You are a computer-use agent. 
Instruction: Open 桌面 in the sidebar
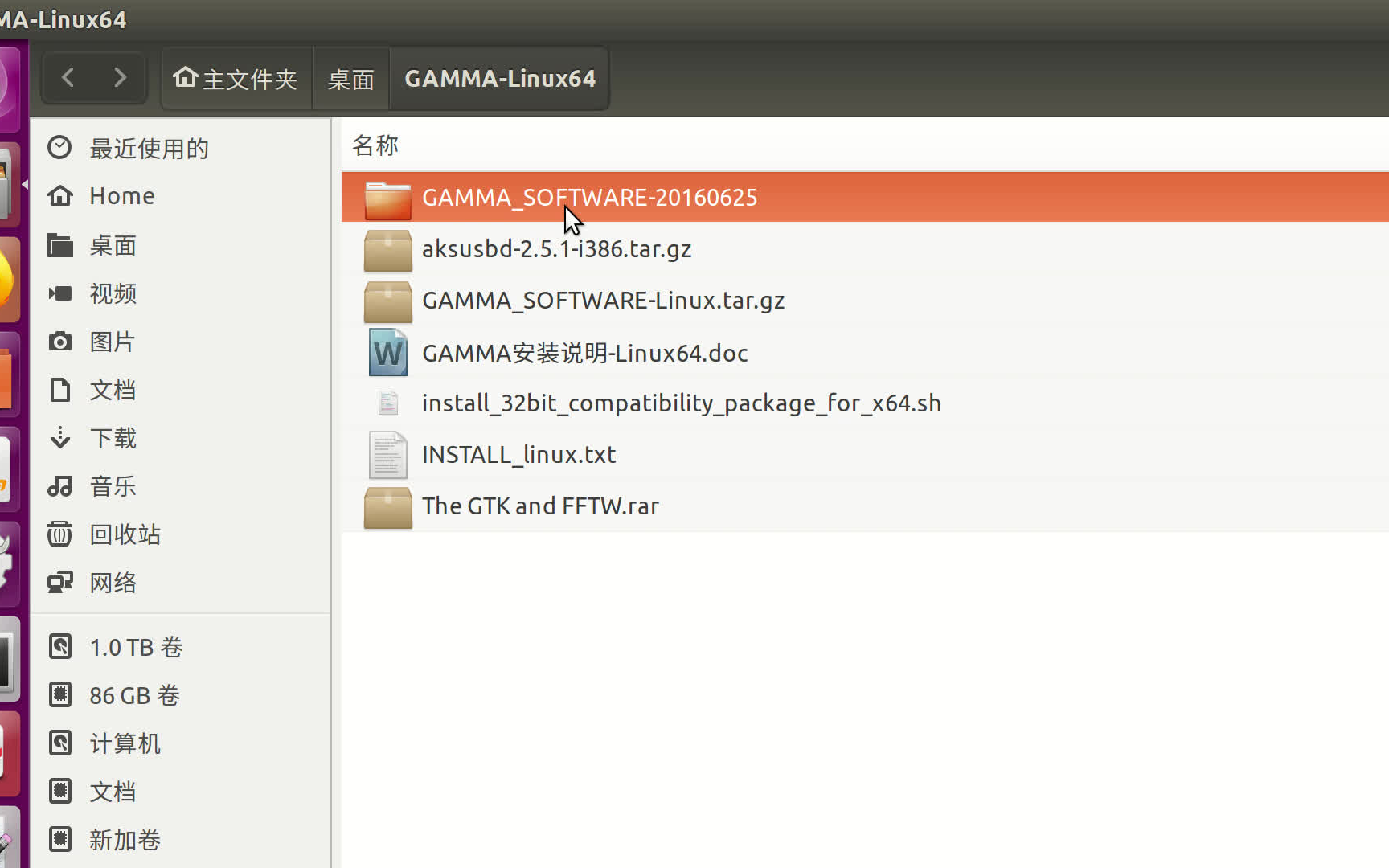pos(113,245)
